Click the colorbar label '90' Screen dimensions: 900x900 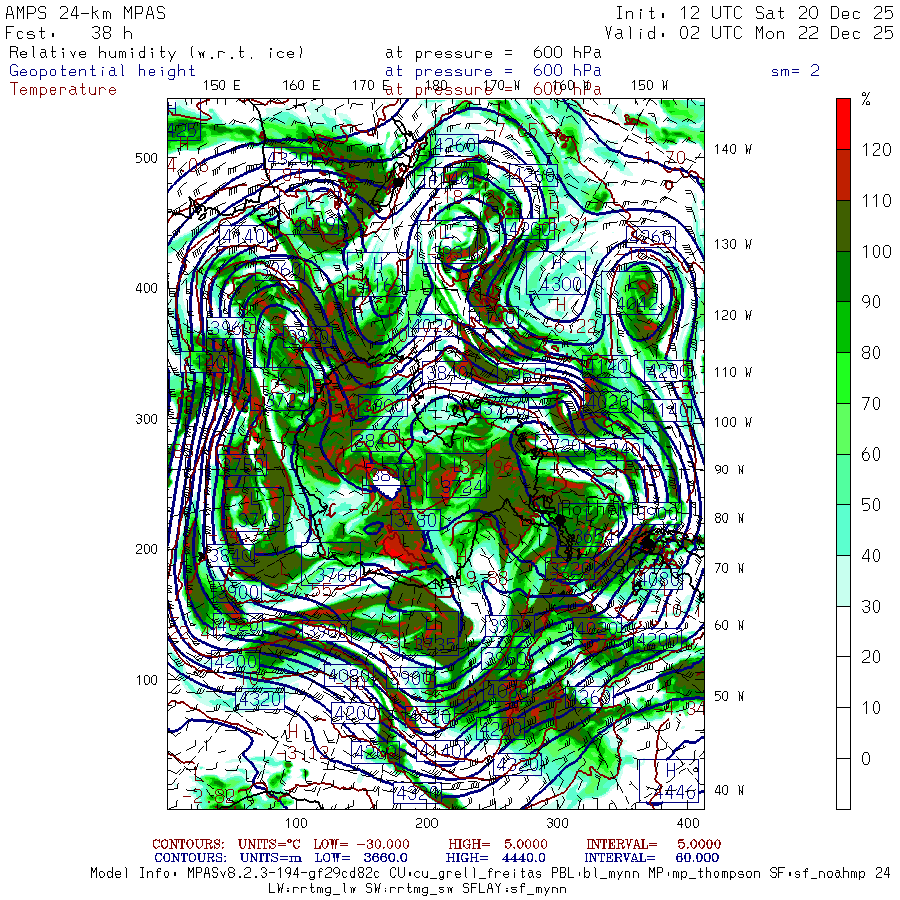coord(871,302)
